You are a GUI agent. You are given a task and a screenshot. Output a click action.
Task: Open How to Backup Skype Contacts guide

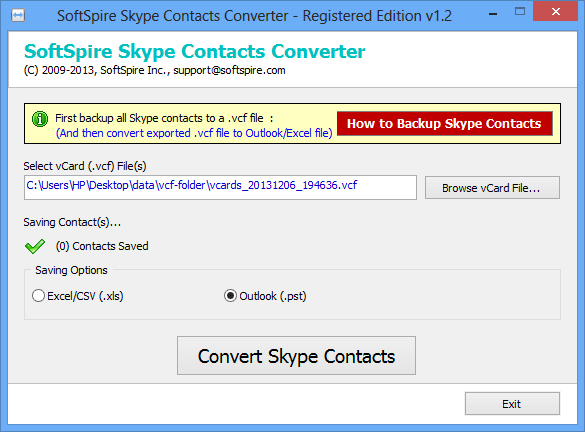coord(444,123)
